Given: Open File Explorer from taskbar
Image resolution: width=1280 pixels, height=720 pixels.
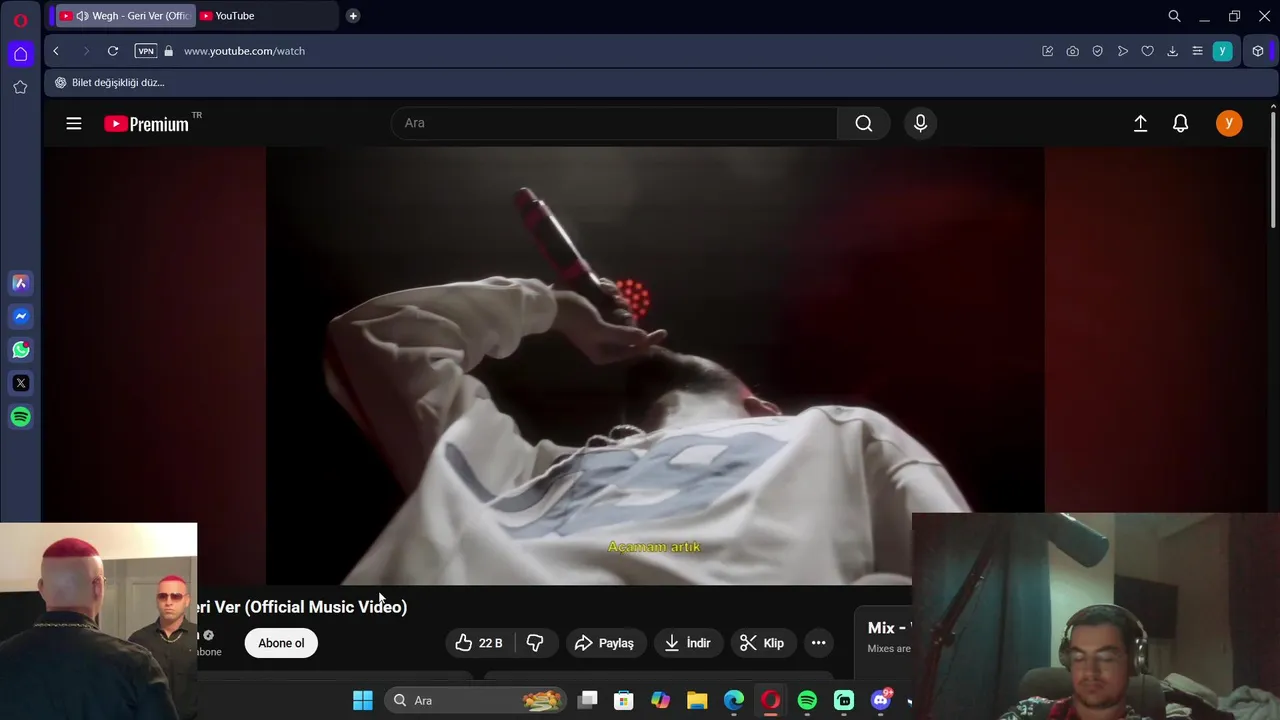Looking at the screenshot, I should tap(697, 700).
